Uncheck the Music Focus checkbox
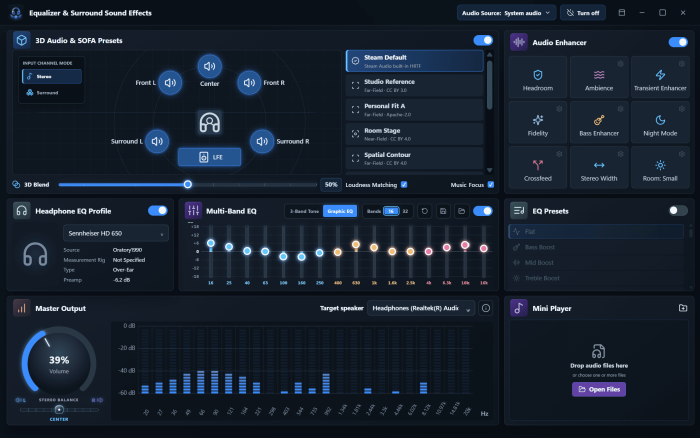700x438 pixels. point(491,184)
